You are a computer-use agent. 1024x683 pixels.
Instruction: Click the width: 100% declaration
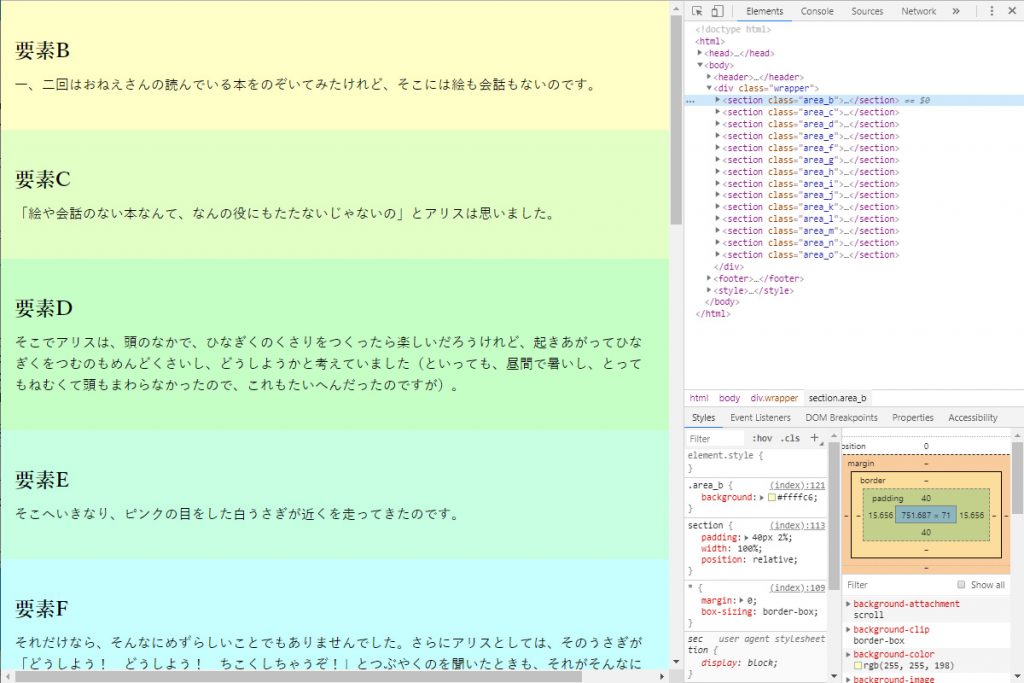coord(731,548)
